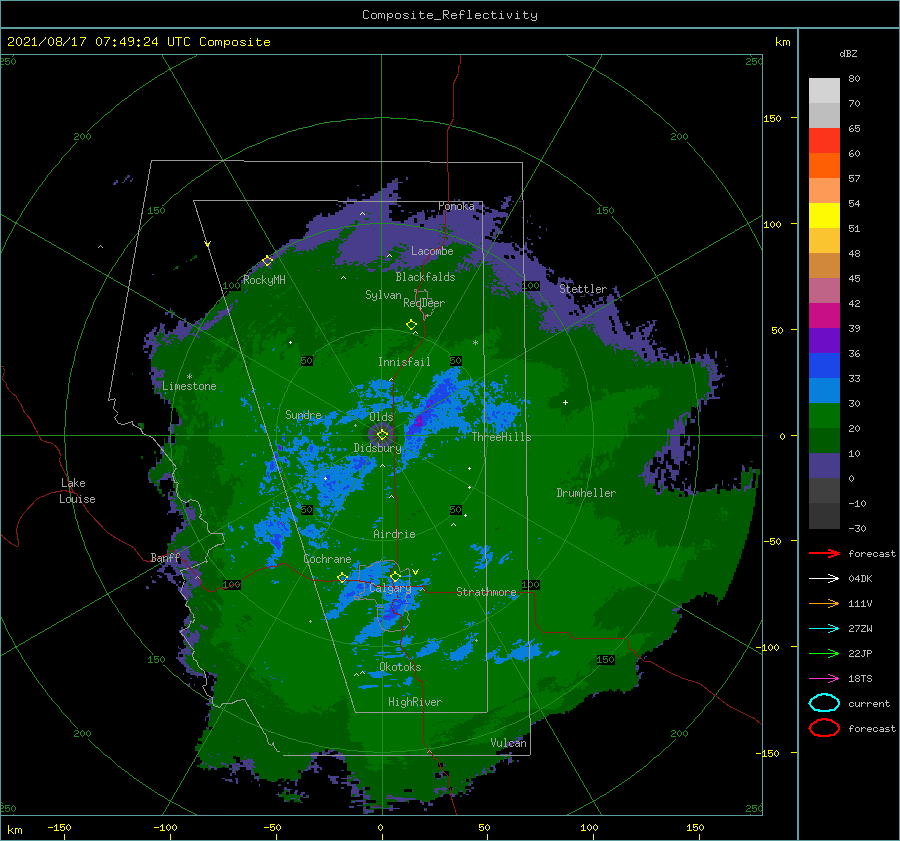Click the red forecast ellipse symbol

(x=824, y=728)
